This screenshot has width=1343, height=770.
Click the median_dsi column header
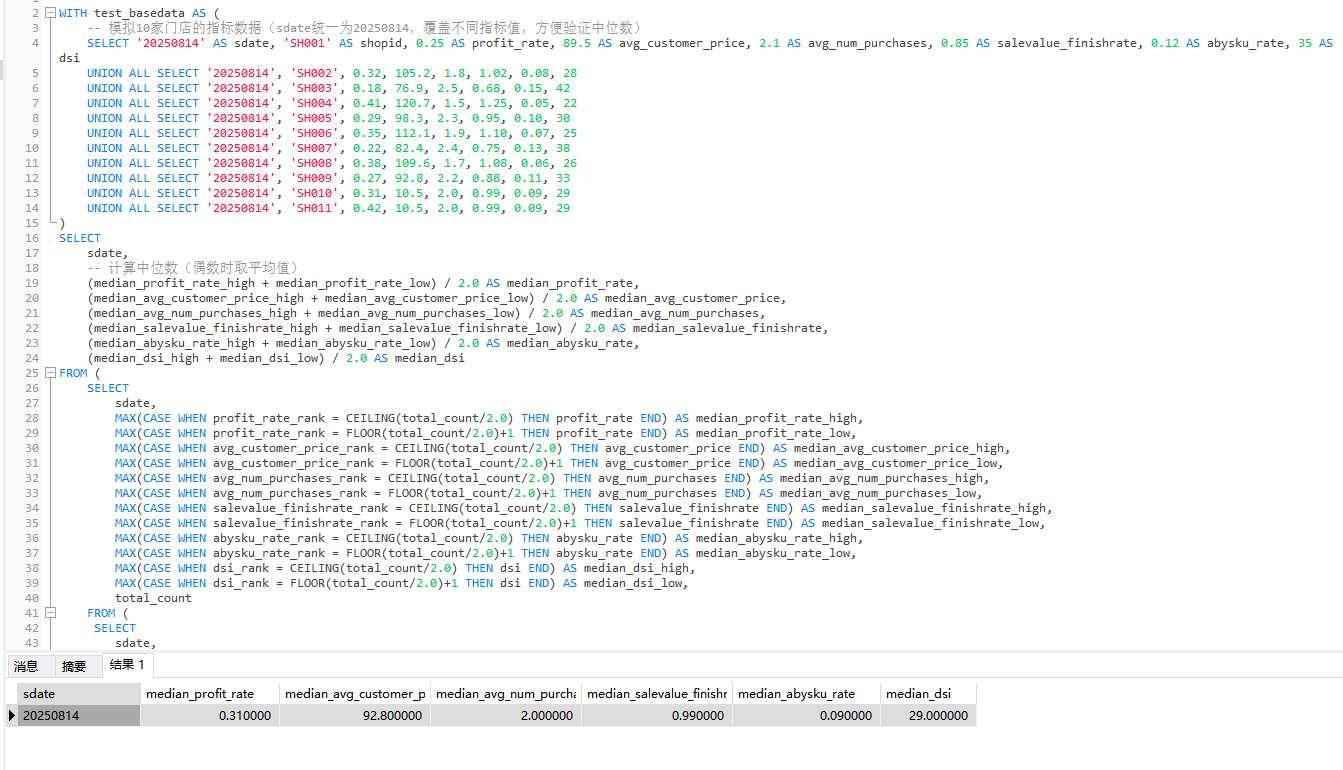[929, 693]
